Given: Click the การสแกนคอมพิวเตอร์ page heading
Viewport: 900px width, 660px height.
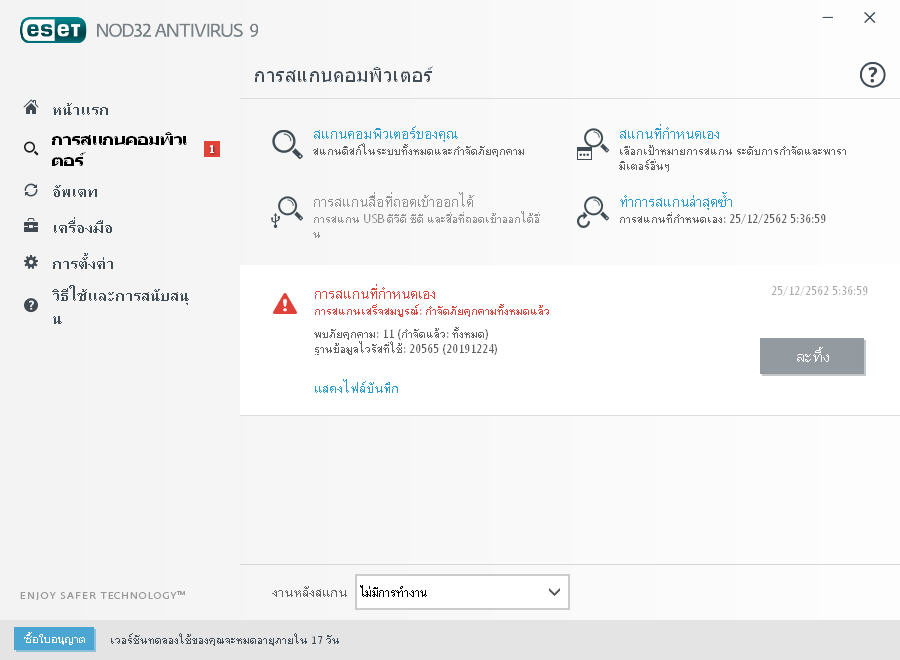Looking at the screenshot, I should pyautogui.click(x=343, y=75).
